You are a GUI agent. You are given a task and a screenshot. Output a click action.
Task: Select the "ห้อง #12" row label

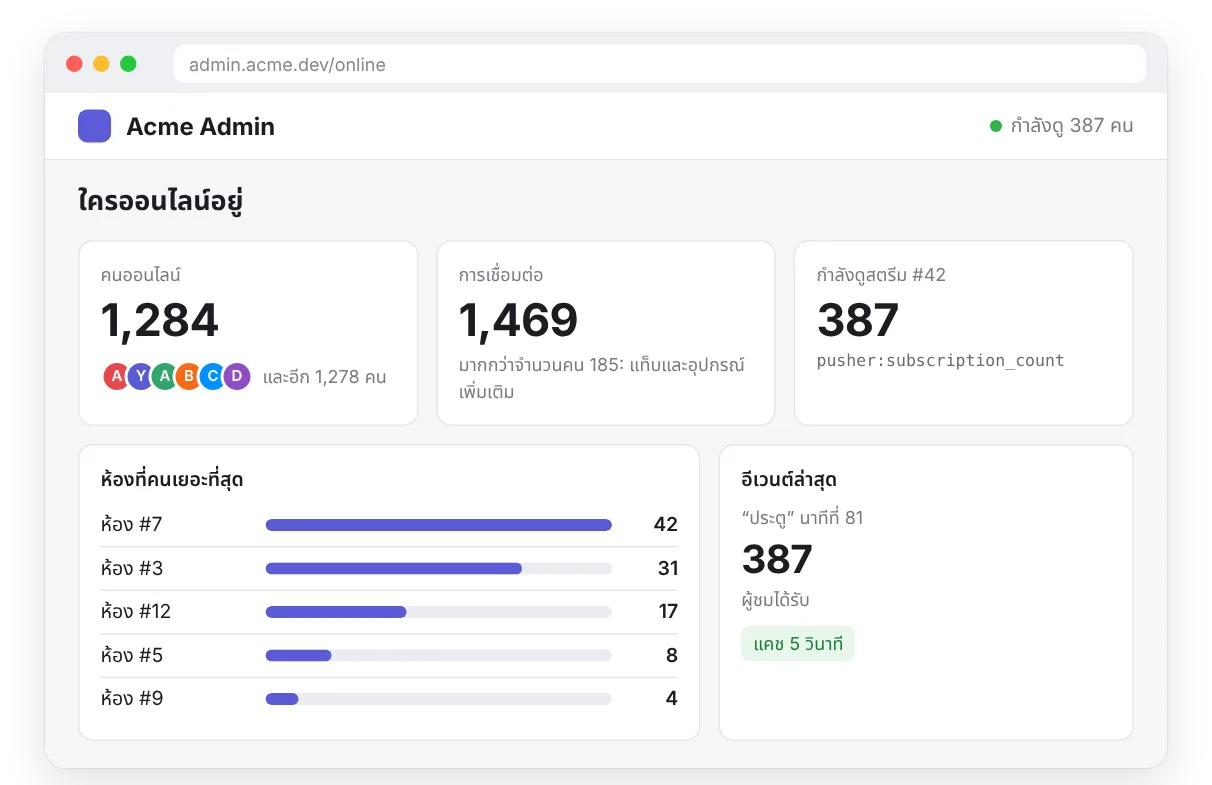tap(136, 612)
